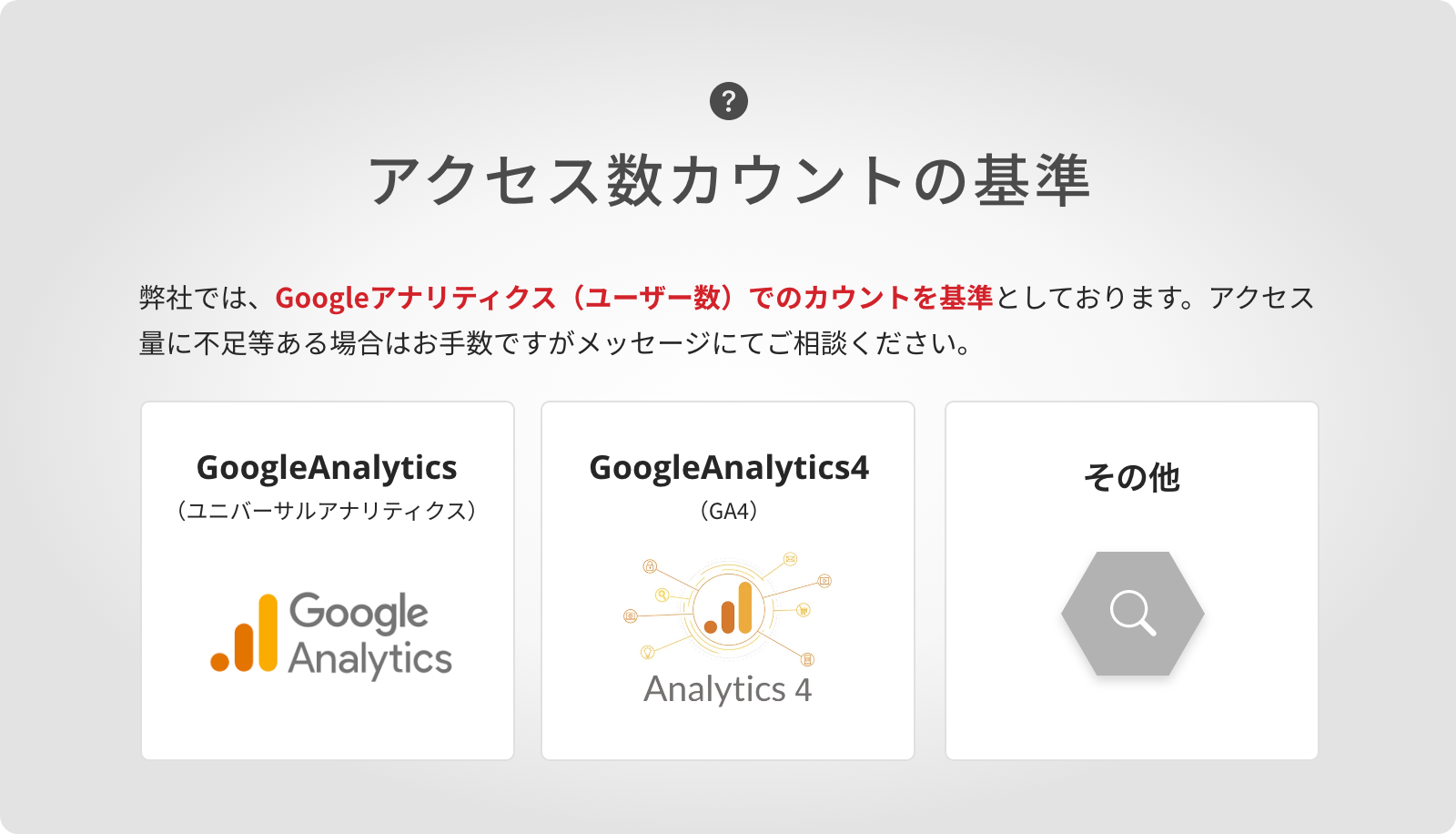Select the GoogleAnalytics4 card title
Viewport: 1456px width, 834px height.
pos(729,467)
